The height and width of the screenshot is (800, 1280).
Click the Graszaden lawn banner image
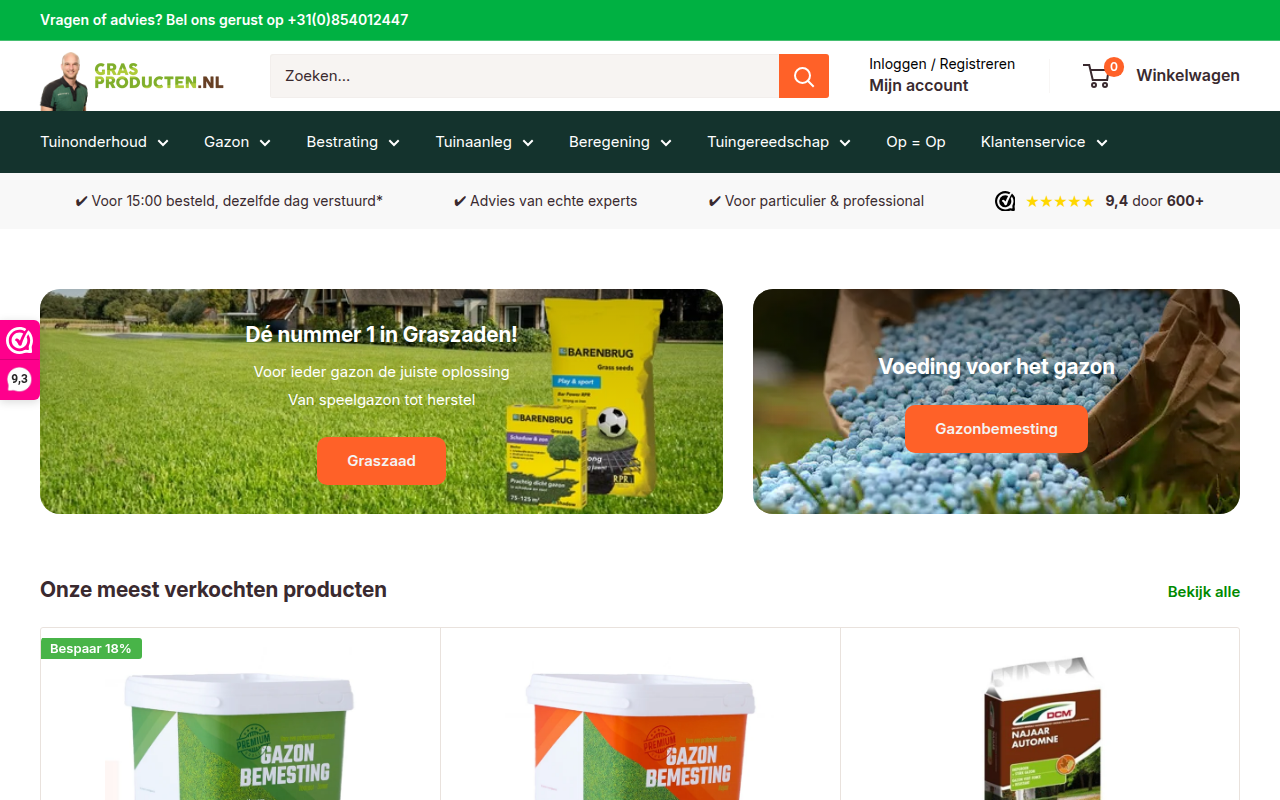click(x=381, y=401)
